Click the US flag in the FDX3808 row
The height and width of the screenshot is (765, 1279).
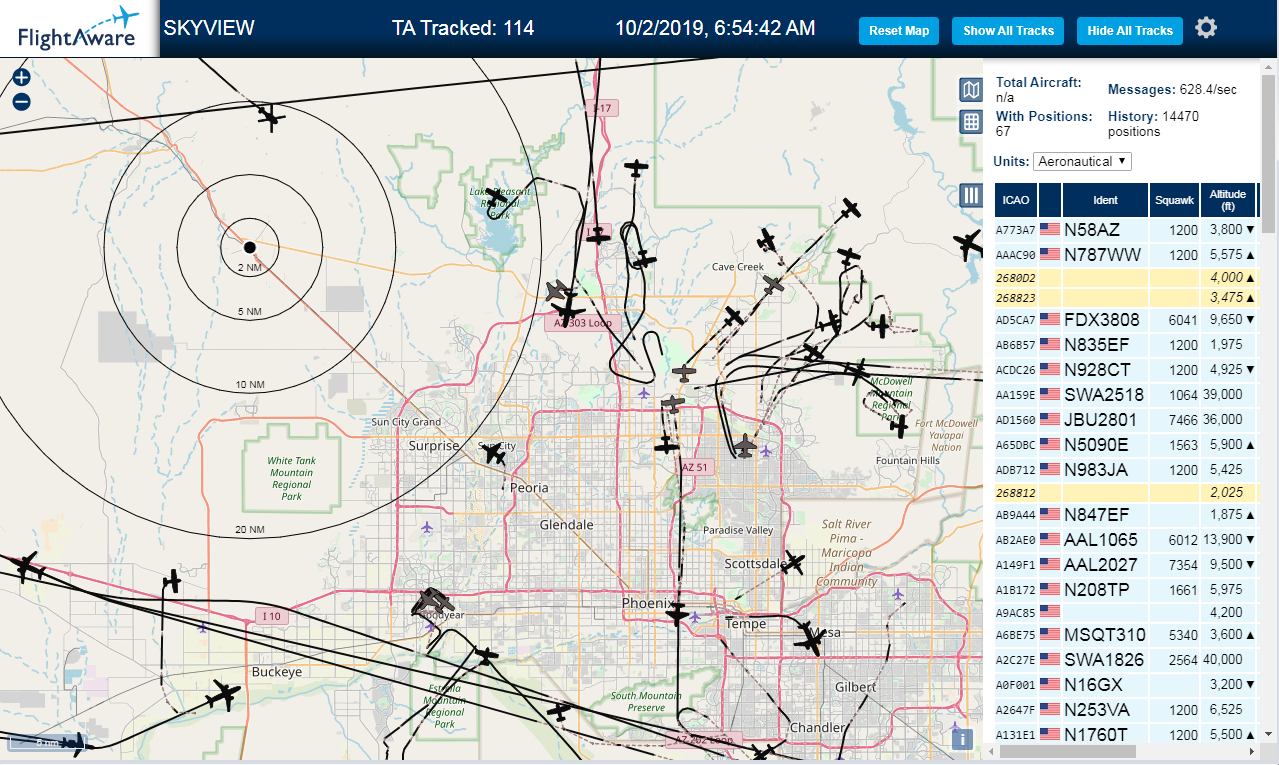[x=1050, y=320]
